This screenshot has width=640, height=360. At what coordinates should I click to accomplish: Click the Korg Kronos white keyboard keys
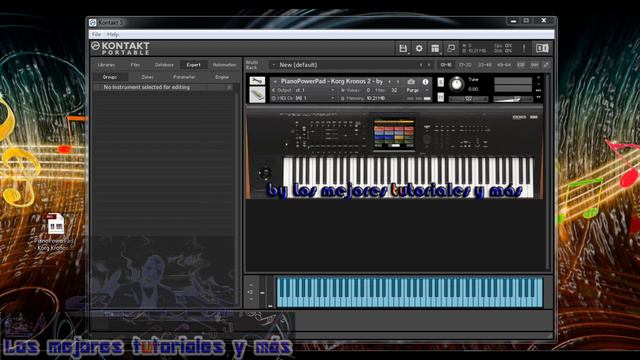[x=408, y=178]
